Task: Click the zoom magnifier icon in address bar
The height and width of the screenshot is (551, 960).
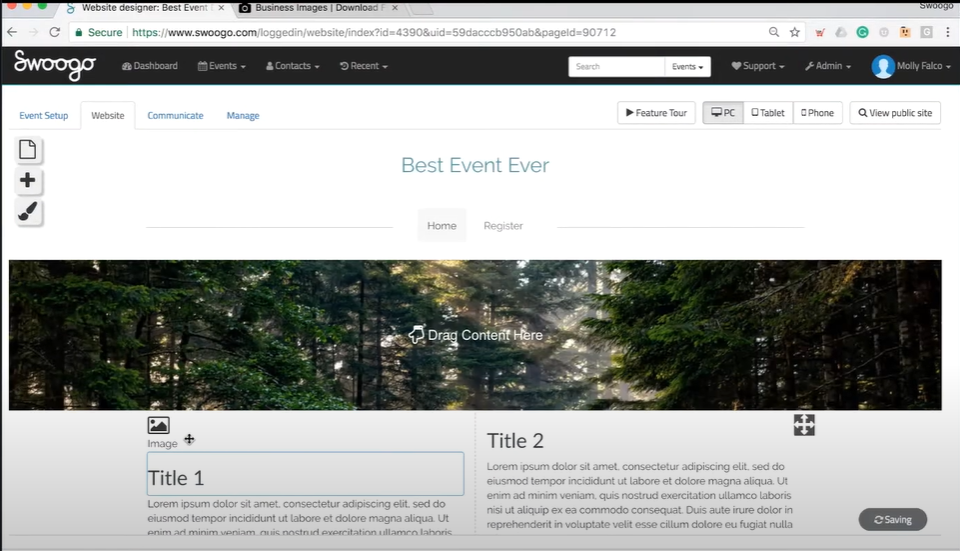Action: [x=774, y=32]
